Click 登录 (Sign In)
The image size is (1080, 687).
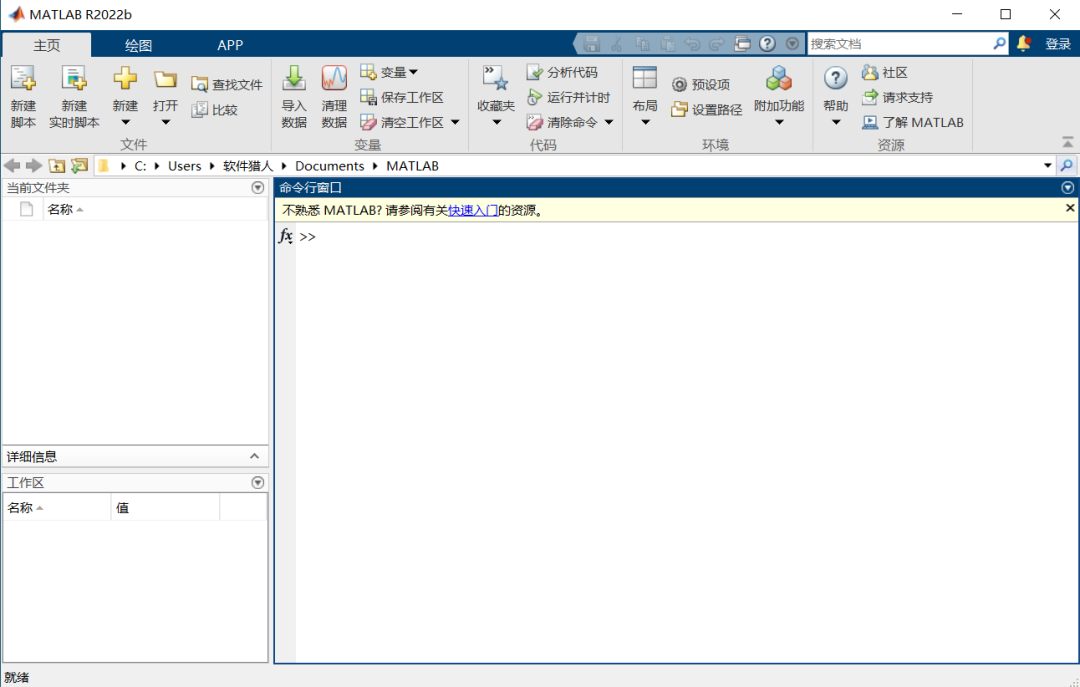[1057, 44]
